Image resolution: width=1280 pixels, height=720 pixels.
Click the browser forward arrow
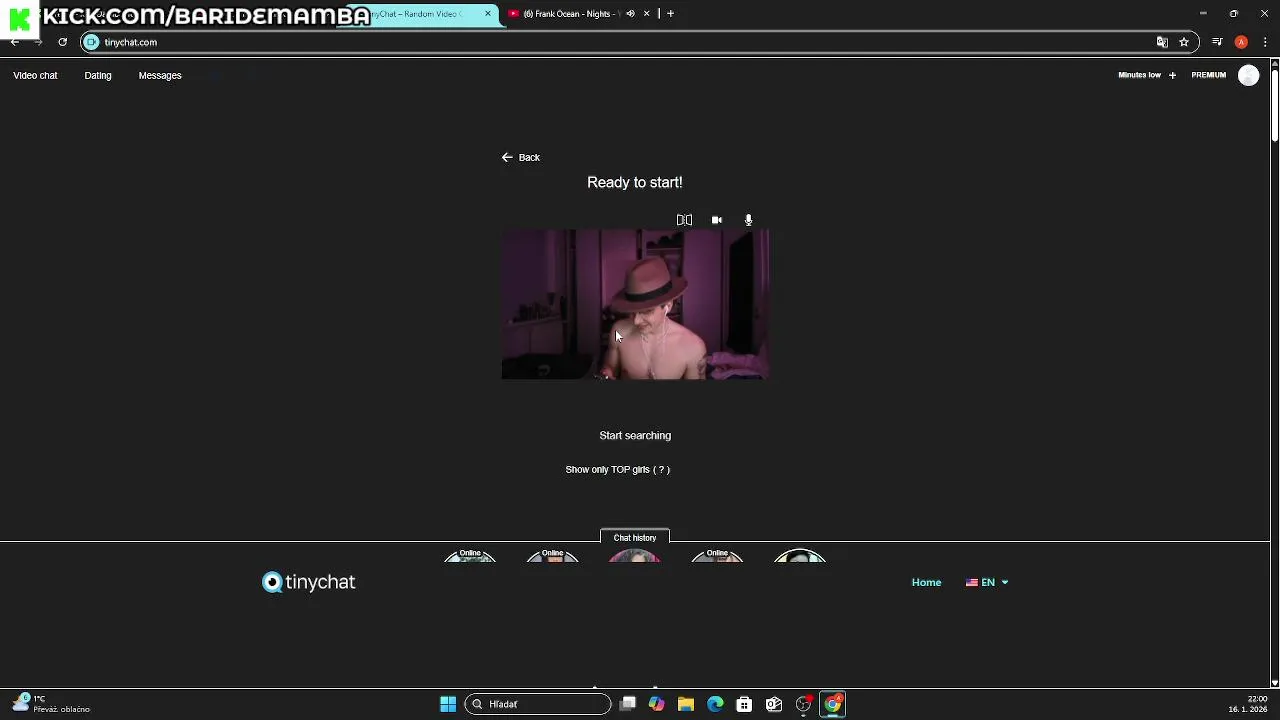[38, 42]
